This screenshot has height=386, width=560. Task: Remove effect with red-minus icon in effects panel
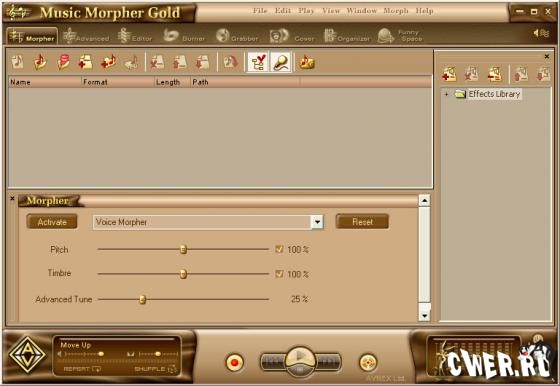coord(495,74)
